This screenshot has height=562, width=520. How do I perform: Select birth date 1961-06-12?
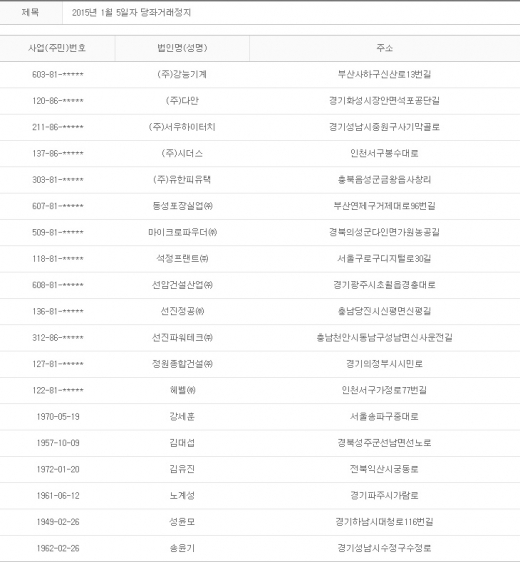click(x=58, y=496)
